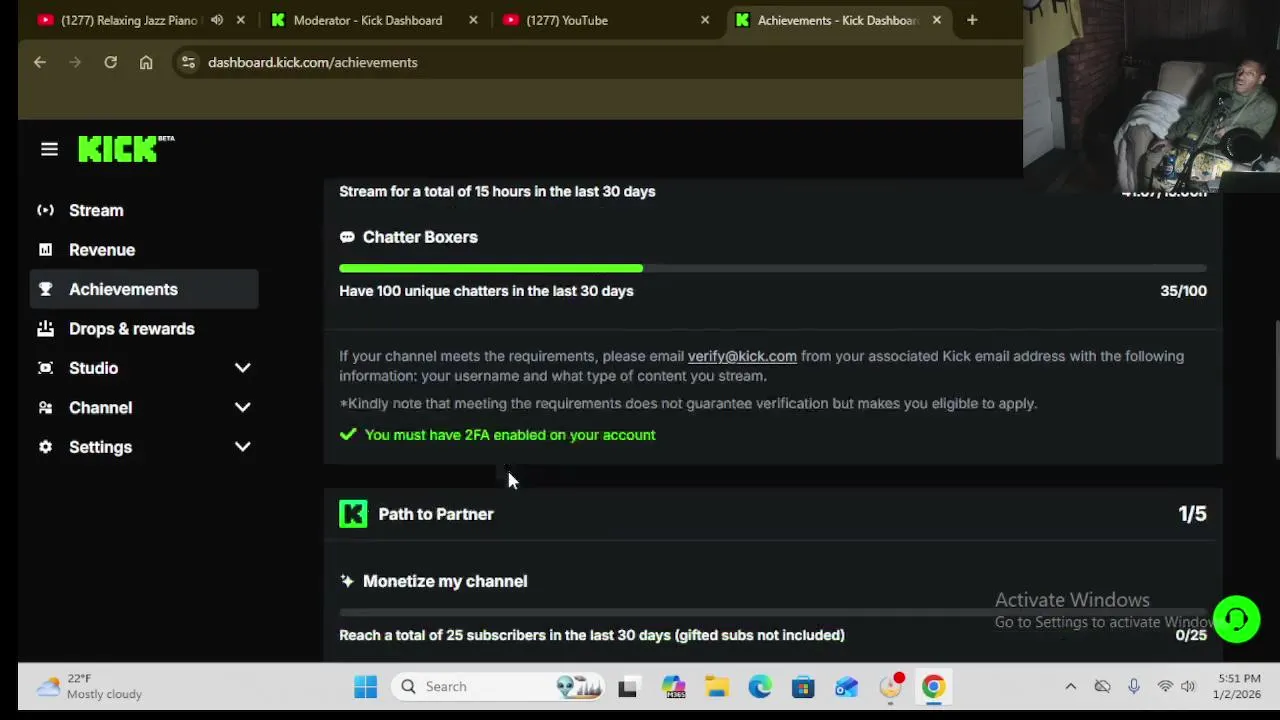Click the verify@kick.com email link
This screenshot has height=720, width=1280.
pos(742,356)
